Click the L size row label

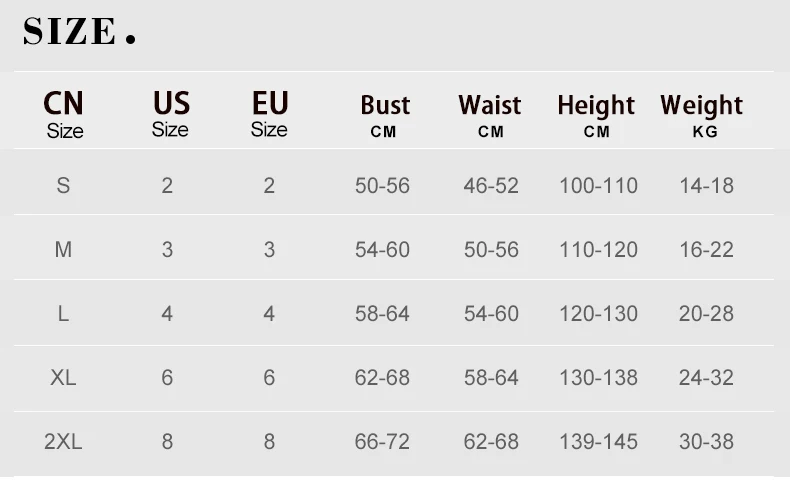(x=63, y=313)
